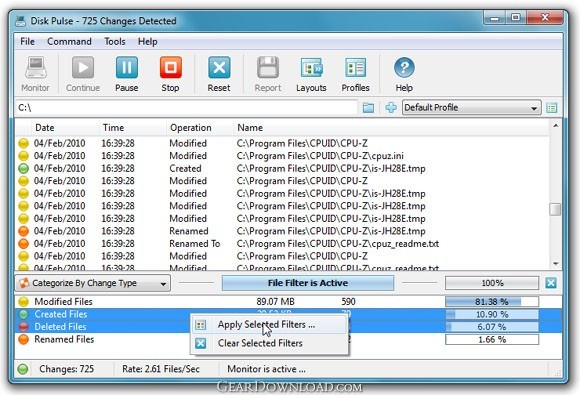Image resolution: width=580 pixels, height=395 pixels.
Task: Stop monitoring with the Stop icon
Action: (x=171, y=67)
